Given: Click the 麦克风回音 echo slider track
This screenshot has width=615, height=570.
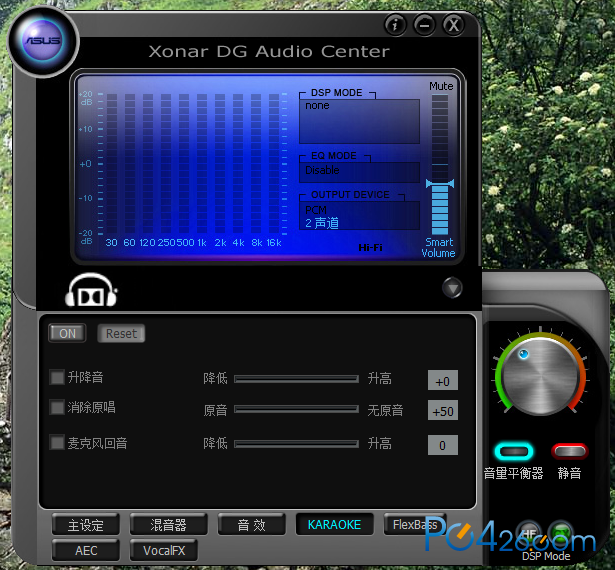Looking at the screenshot, I should point(296,444).
